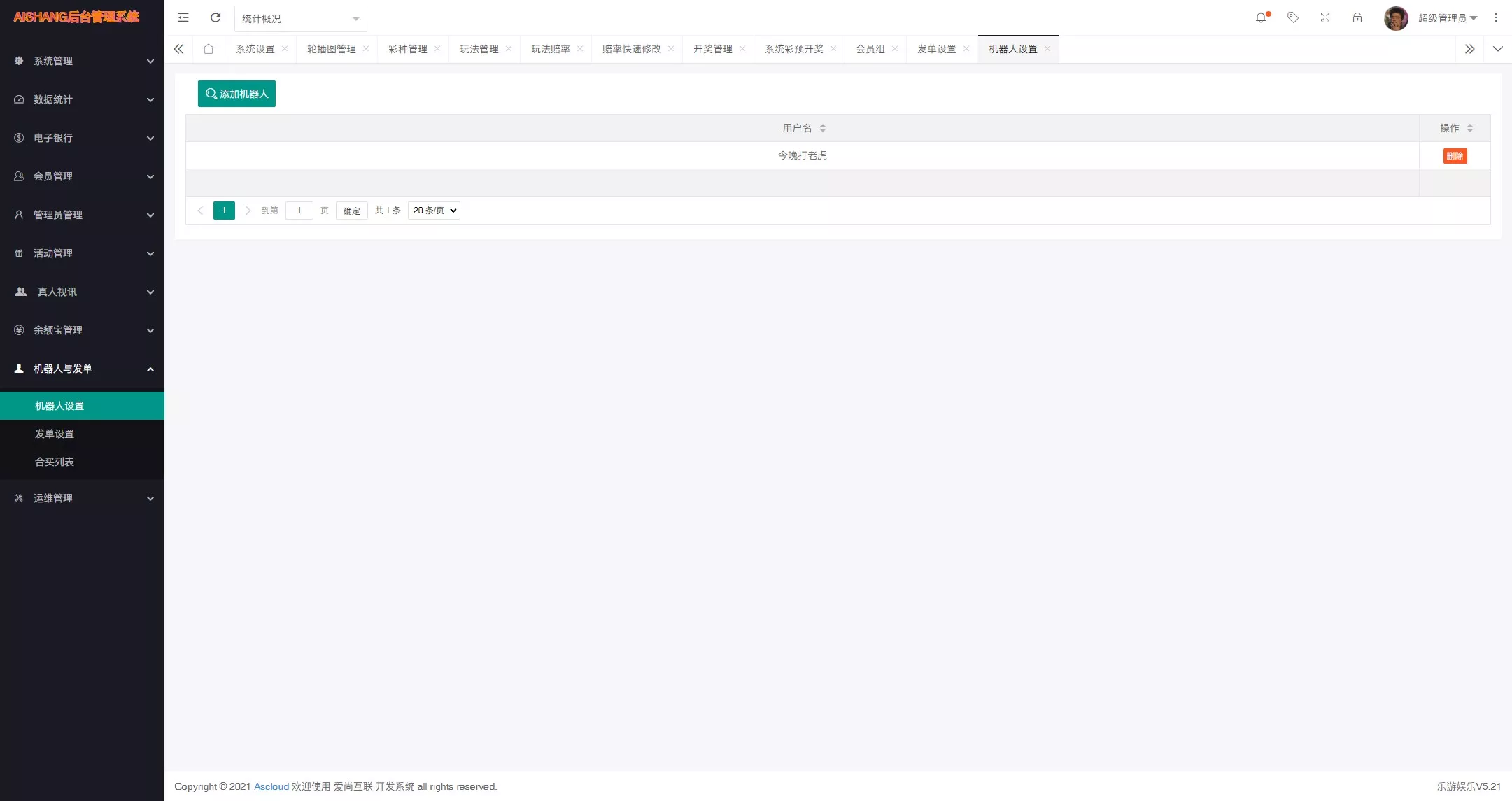Open the Ascloud link in the footer
Viewport: 1512px width, 801px height.
click(271, 786)
